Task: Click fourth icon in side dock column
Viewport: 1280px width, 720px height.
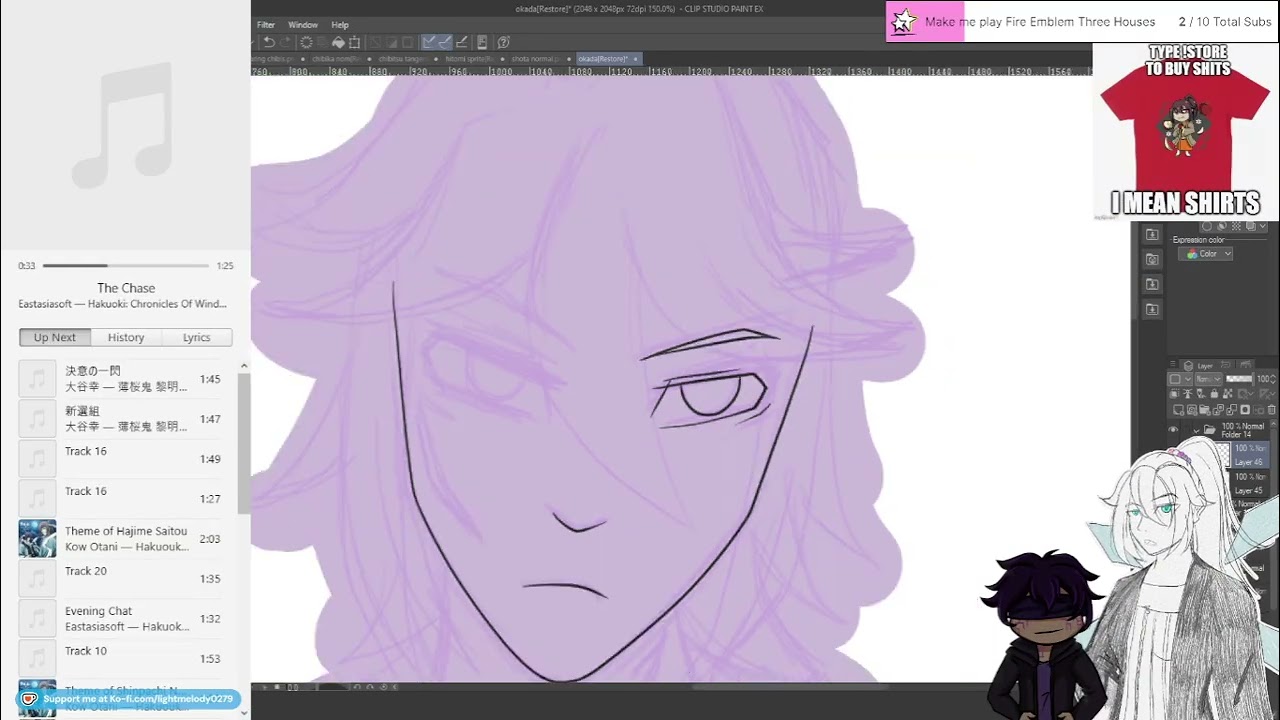Action: [1152, 309]
